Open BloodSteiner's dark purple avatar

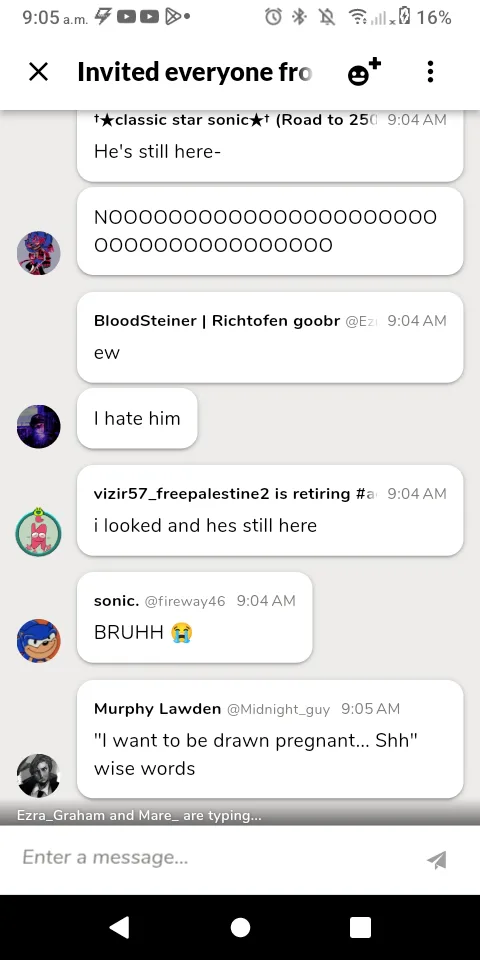tap(39, 426)
